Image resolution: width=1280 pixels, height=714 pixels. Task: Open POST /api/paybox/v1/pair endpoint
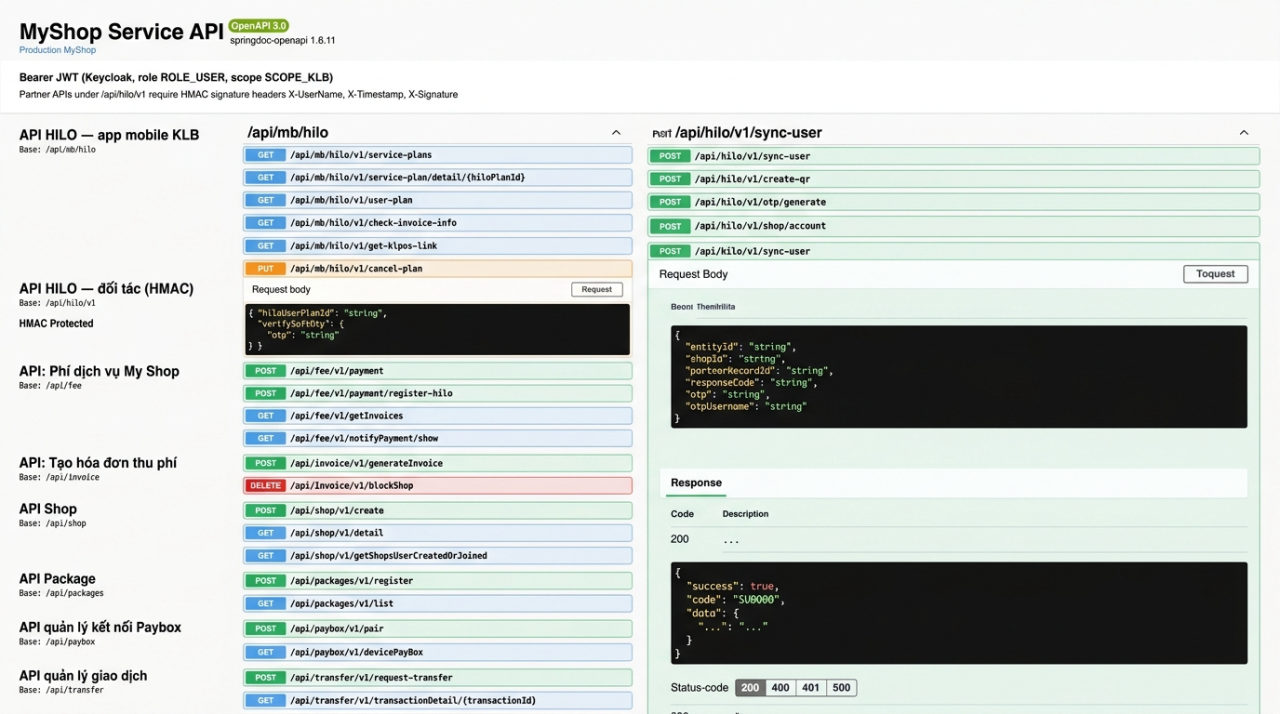pyautogui.click(x=438, y=629)
